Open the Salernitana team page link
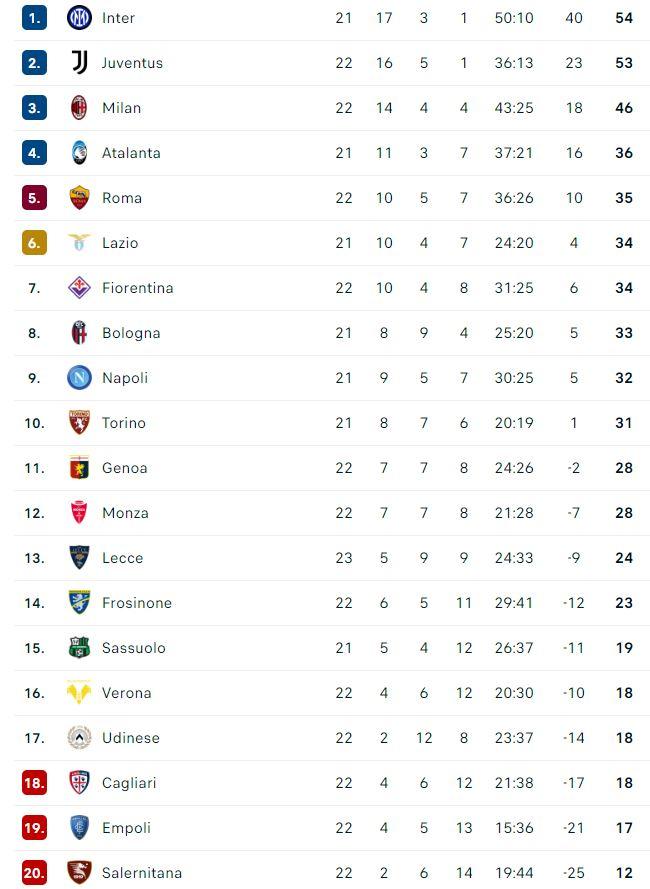This screenshot has height=889, width=650. 142,873
